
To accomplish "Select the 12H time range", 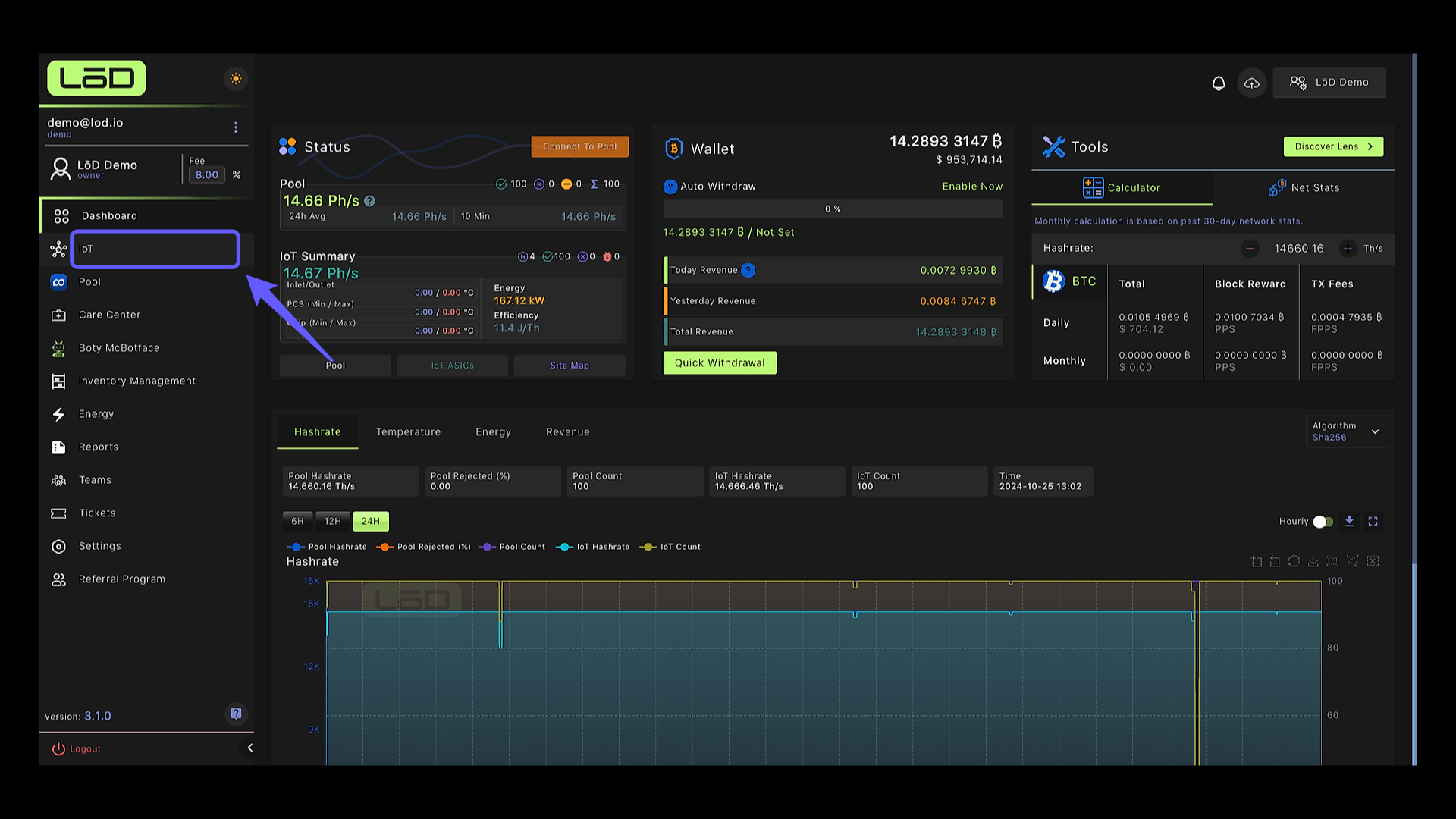I will coord(333,522).
